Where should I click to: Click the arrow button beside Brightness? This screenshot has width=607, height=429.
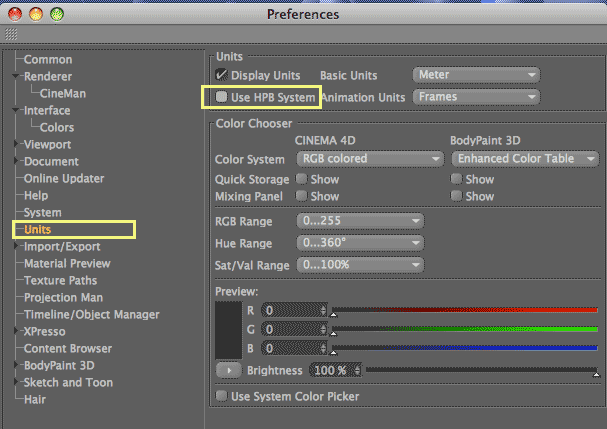[x=228, y=371]
